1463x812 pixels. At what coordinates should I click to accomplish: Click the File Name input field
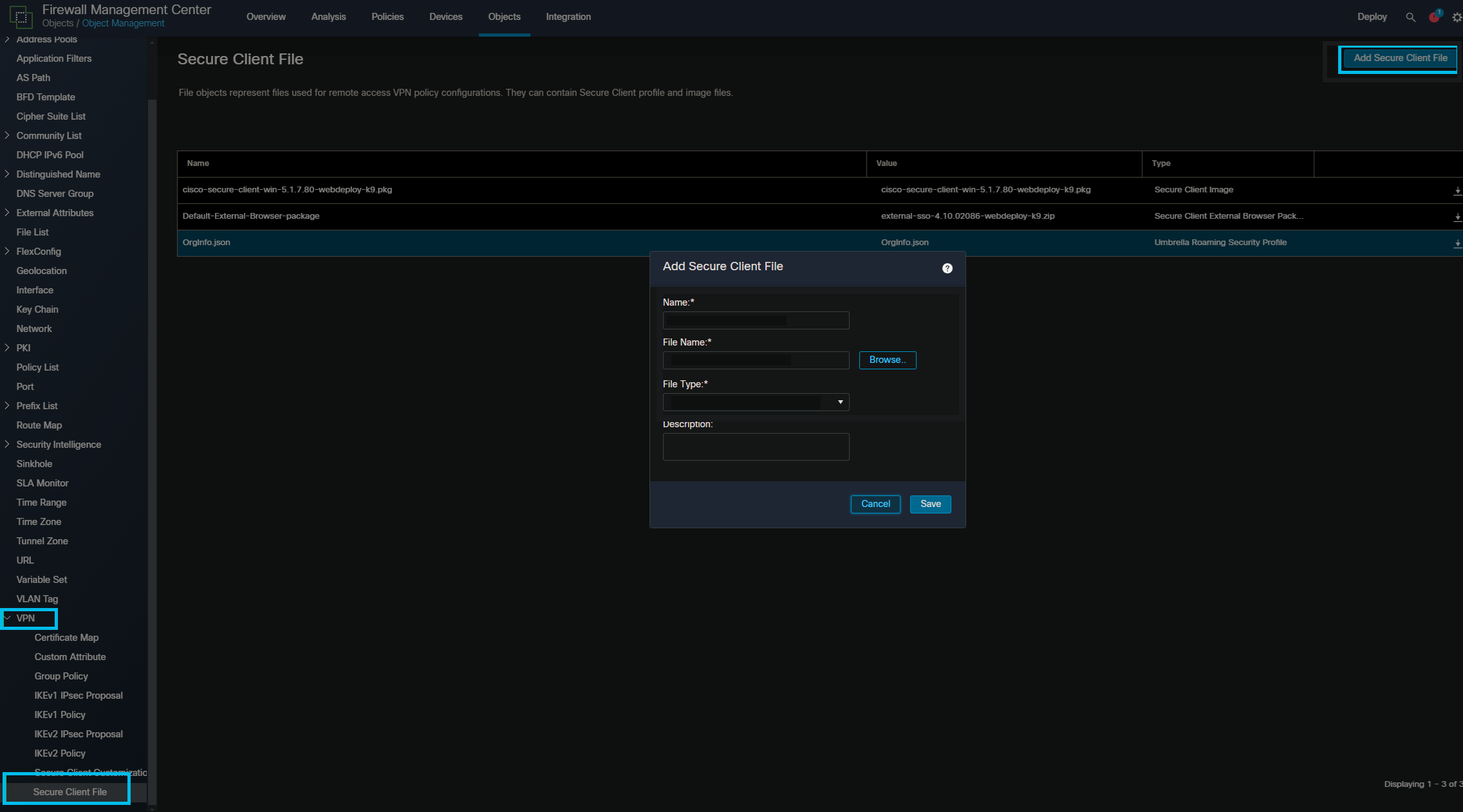click(x=756, y=360)
